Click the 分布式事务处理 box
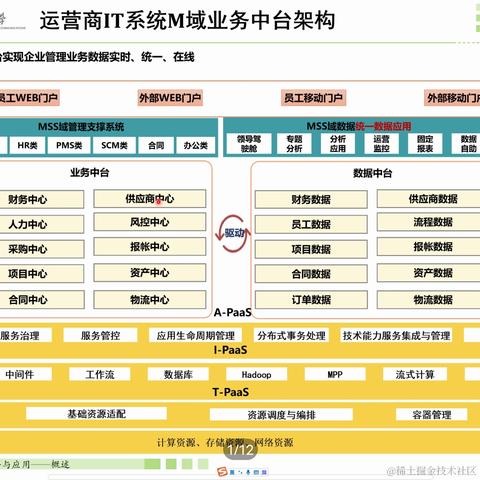The height and width of the screenshot is (480, 480). [292, 335]
